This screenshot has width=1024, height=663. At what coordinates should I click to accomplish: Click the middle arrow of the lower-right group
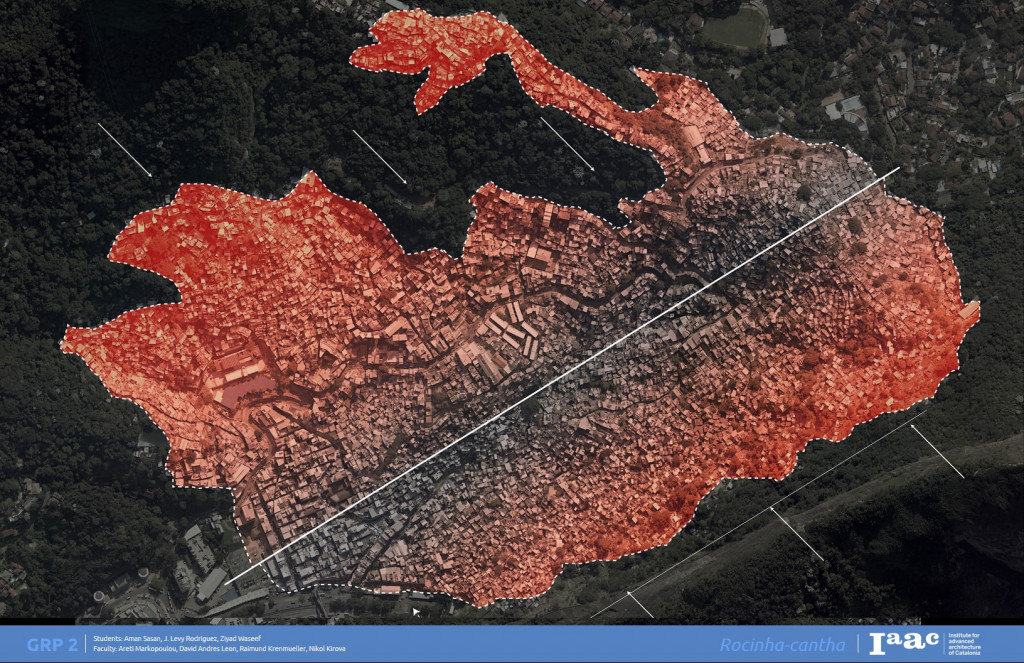point(797,534)
